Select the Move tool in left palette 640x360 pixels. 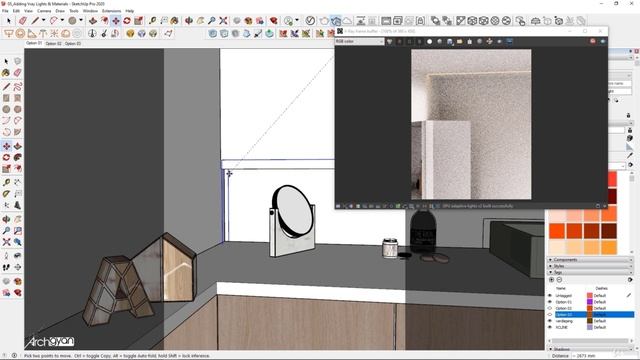pos(7,146)
